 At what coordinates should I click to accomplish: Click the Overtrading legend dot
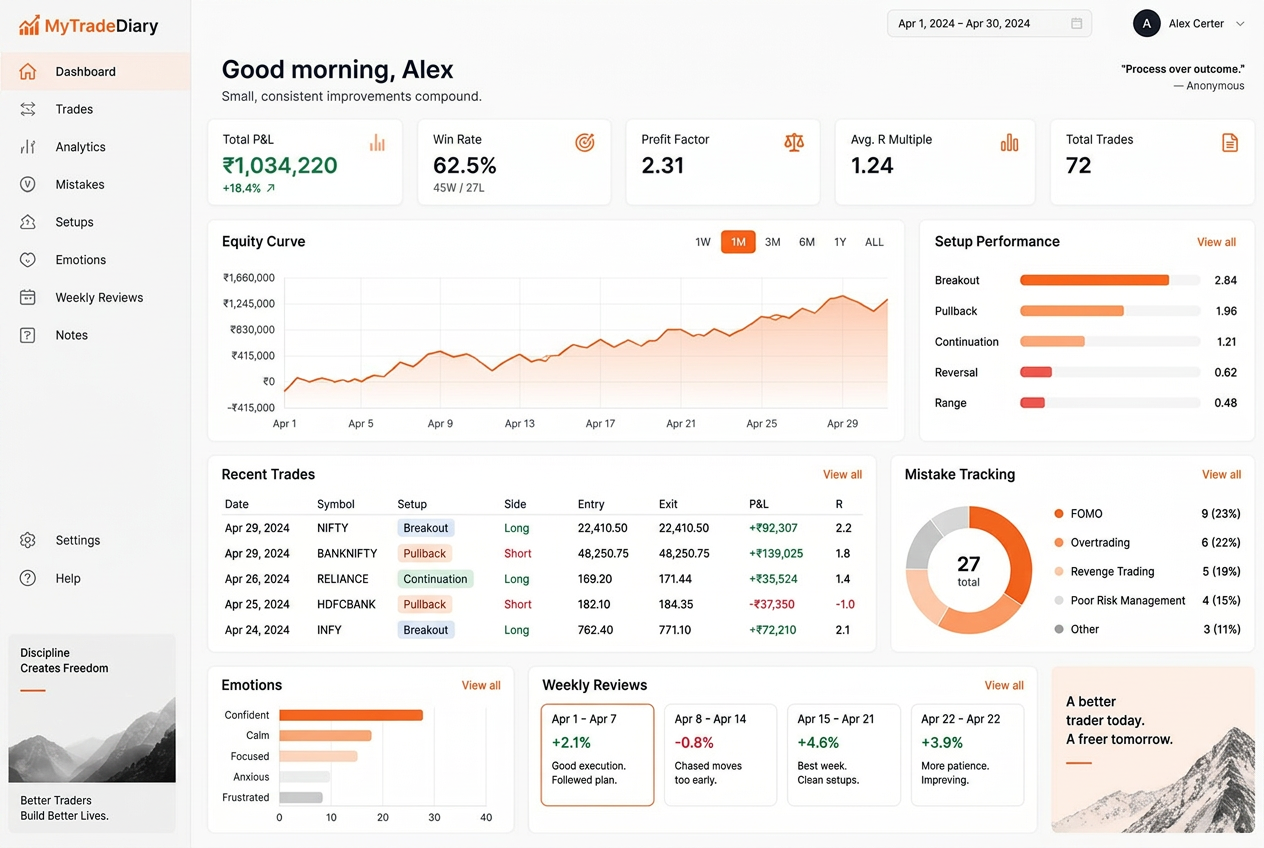click(x=1059, y=543)
